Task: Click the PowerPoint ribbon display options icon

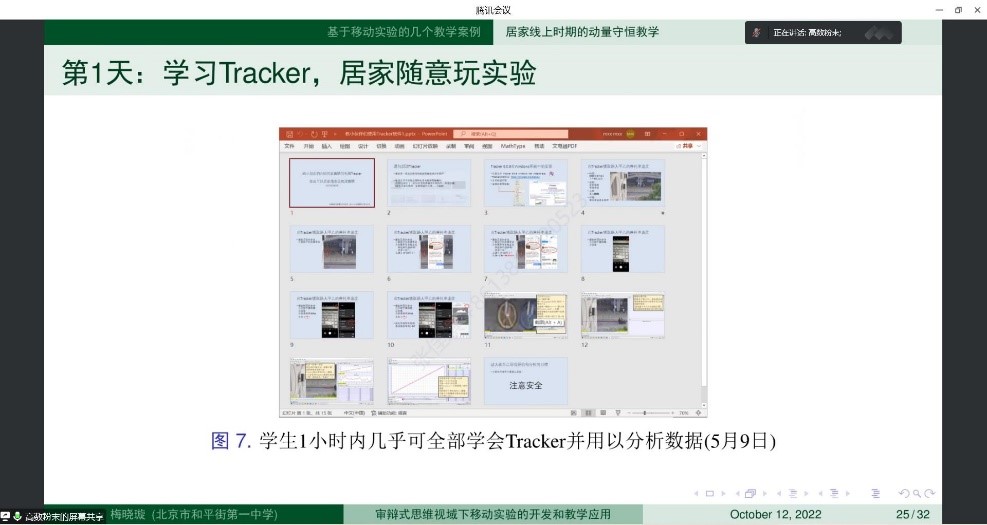Action: [x=647, y=133]
